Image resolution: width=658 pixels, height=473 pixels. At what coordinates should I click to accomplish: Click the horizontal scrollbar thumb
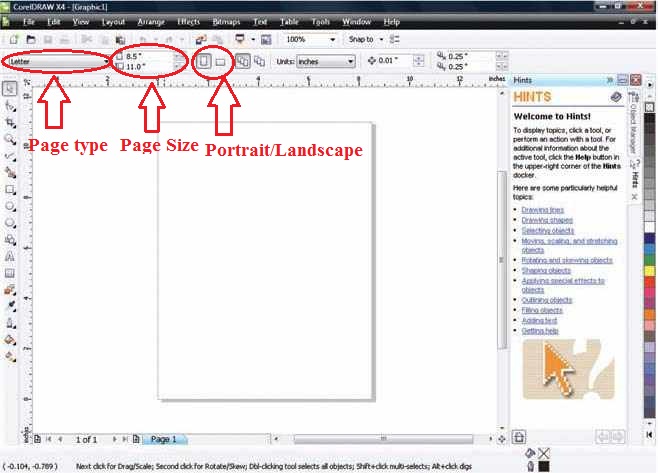(383, 439)
